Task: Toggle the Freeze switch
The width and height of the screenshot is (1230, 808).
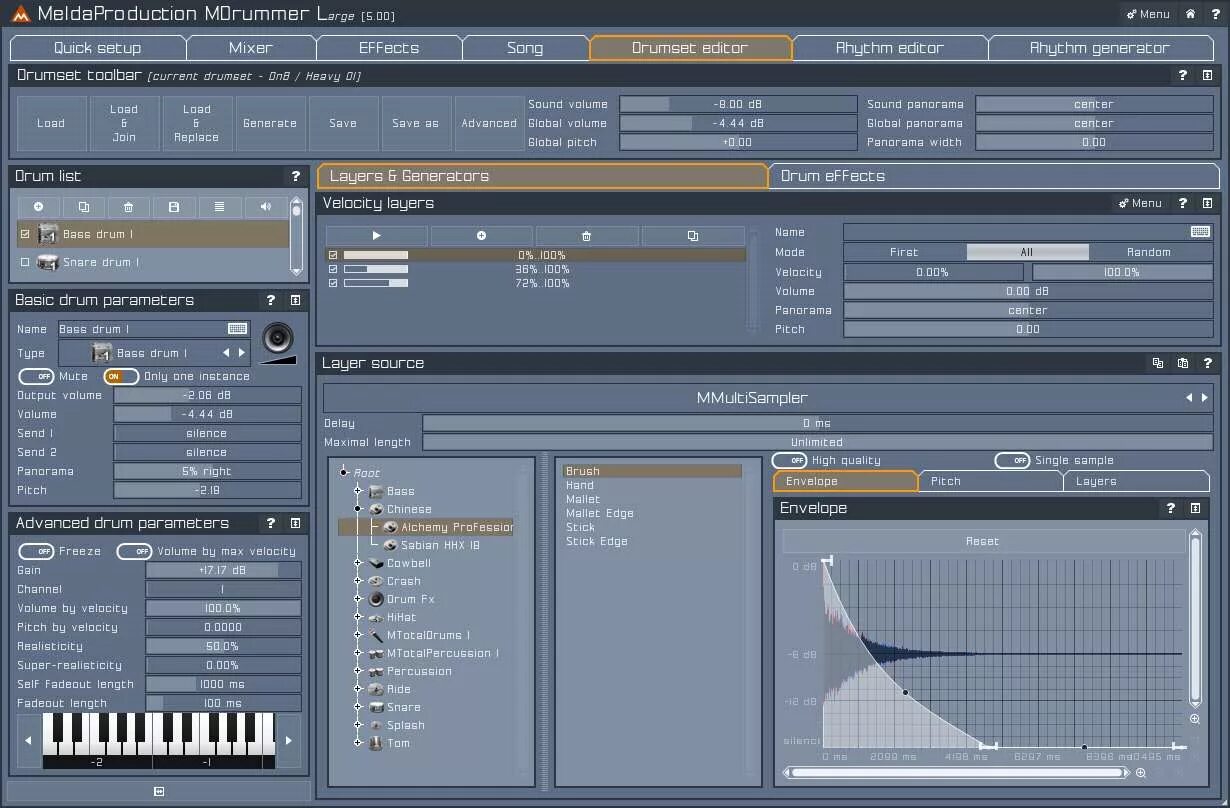Action: (37, 551)
